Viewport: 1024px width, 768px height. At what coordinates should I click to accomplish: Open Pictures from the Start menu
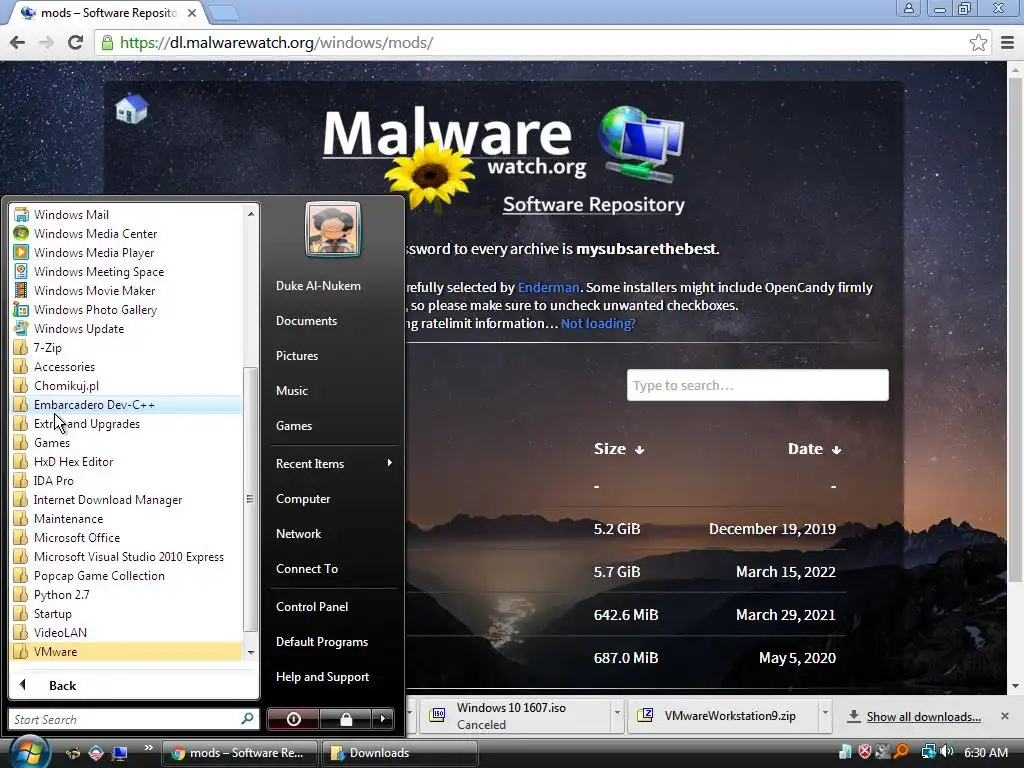click(297, 355)
